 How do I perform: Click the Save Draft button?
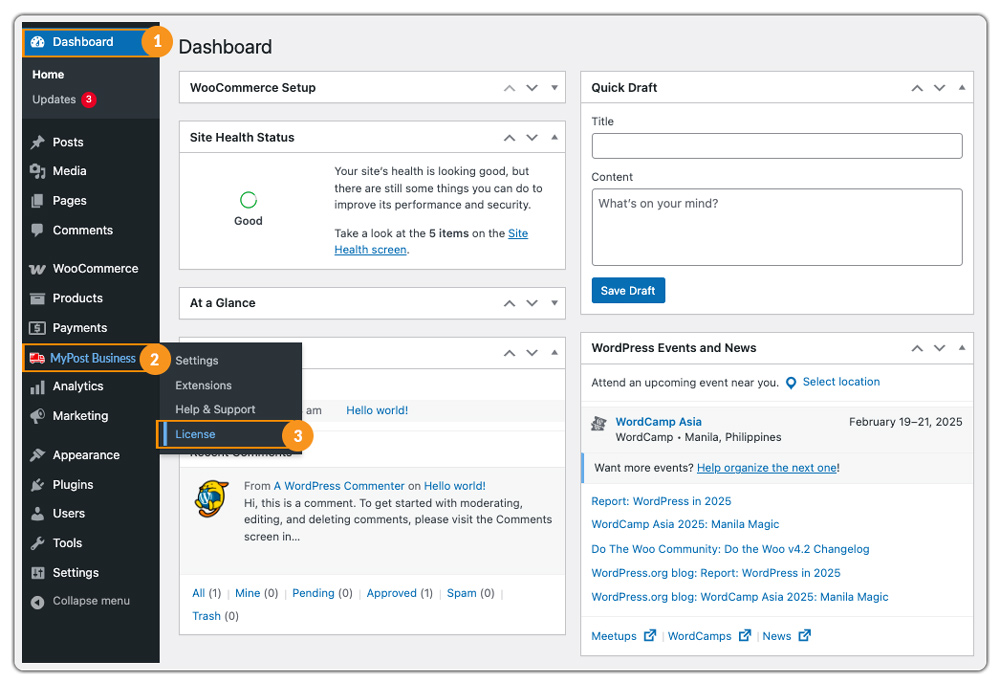coord(628,291)
